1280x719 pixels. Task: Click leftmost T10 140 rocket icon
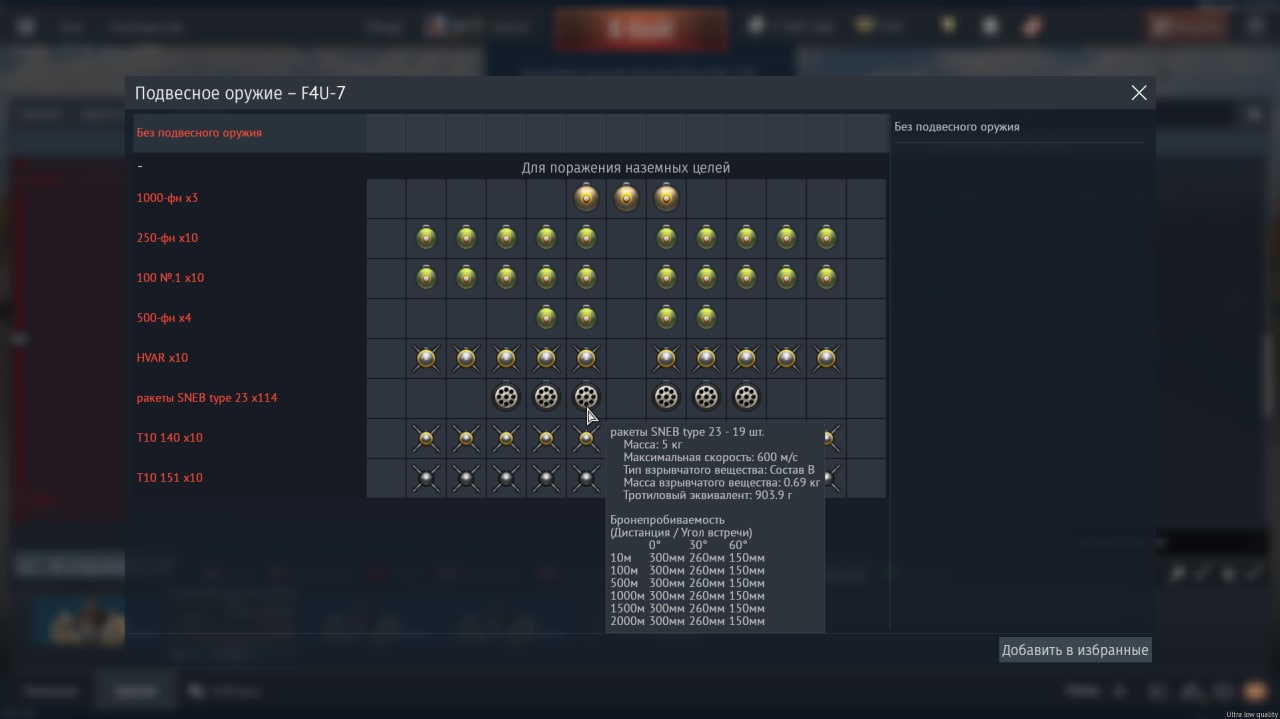point(426,438)
